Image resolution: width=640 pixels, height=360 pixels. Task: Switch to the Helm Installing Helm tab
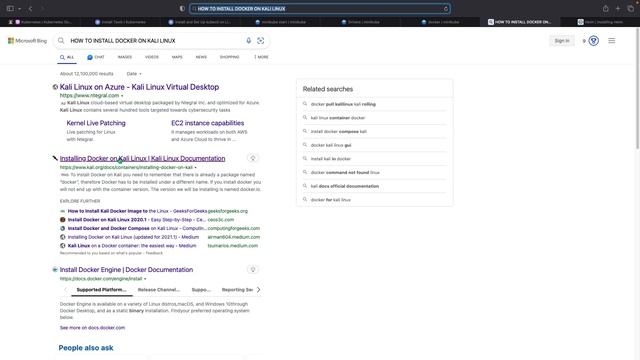(600, 22)
